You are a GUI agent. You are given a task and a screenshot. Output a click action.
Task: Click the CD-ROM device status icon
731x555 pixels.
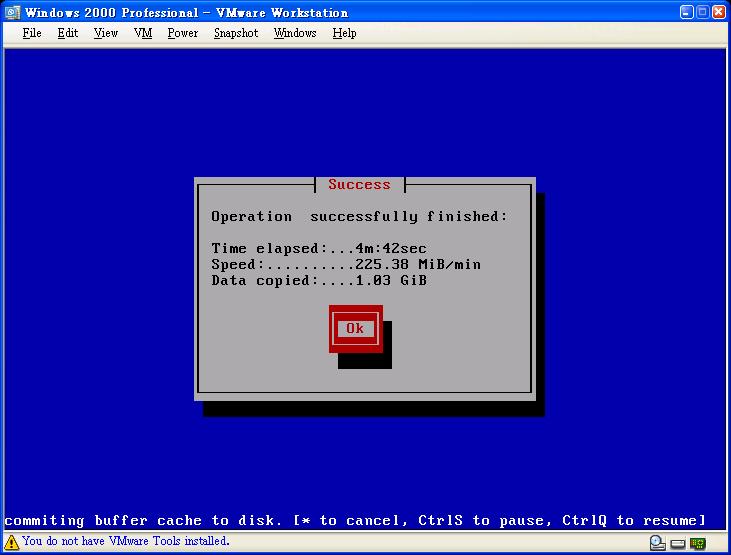[x=657, y=543]
